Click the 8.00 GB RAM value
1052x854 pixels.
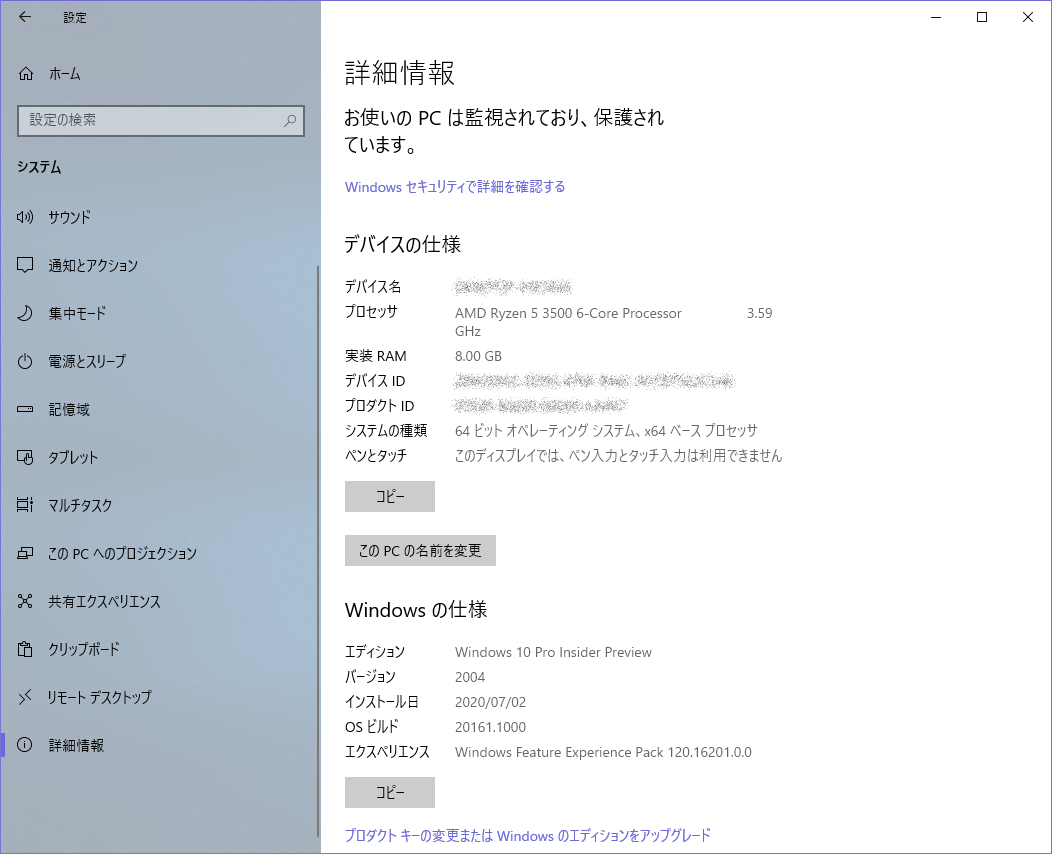478,356
